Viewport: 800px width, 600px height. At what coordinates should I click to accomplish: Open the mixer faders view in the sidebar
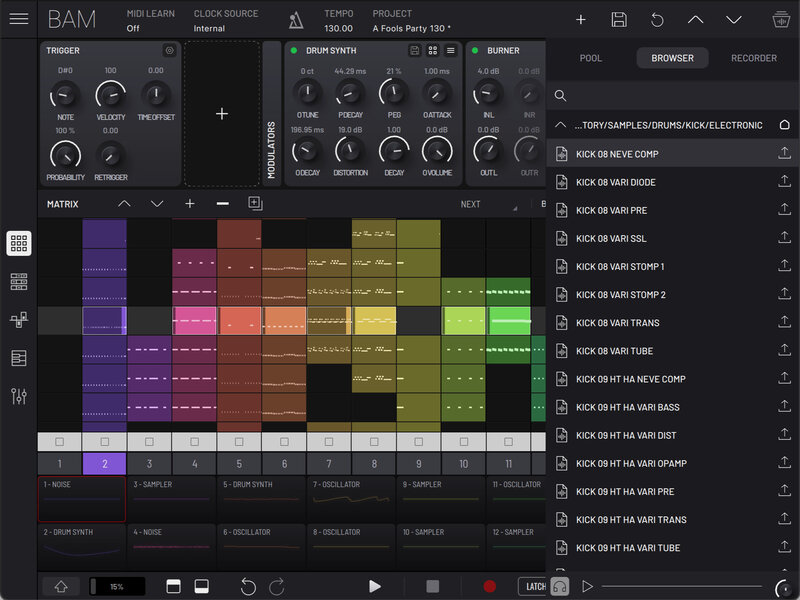point(18,395)
